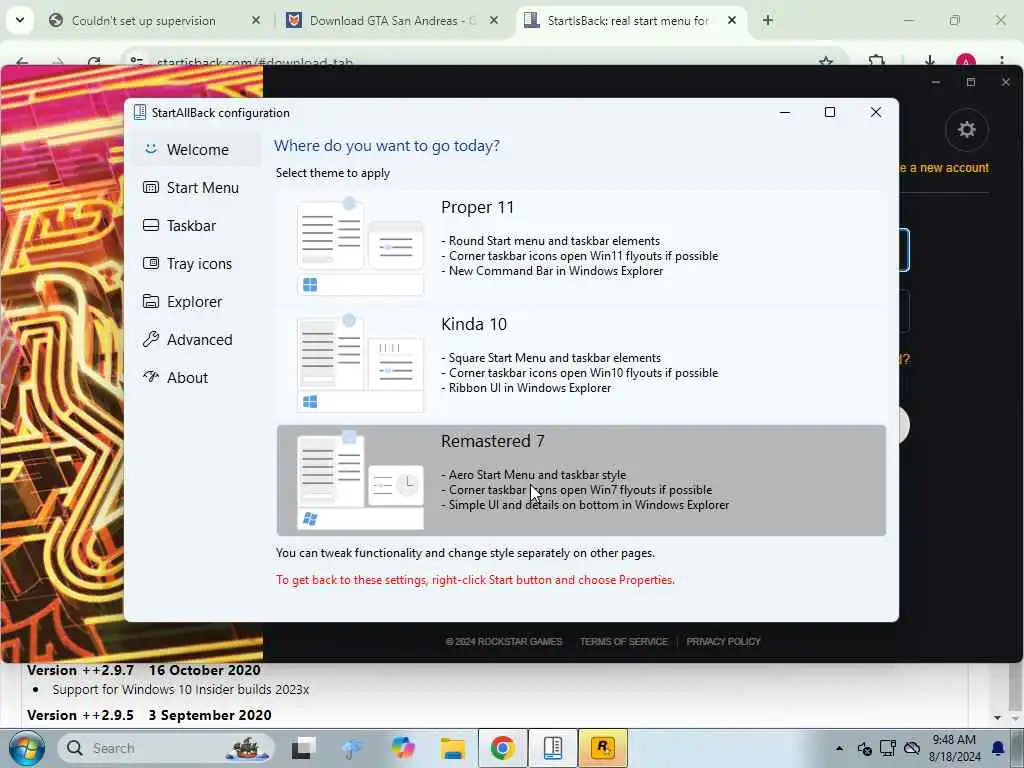
Task: Open the About page in StartAllBack
Action: [x=198, y=377]
